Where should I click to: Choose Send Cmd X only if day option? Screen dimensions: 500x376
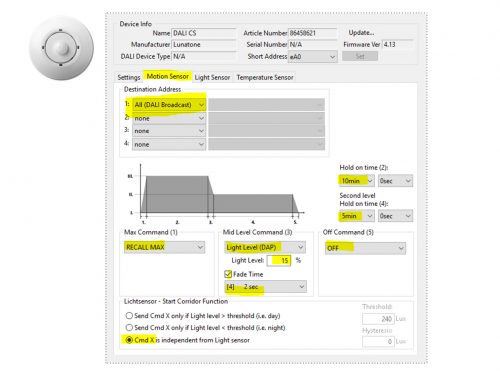129,315
